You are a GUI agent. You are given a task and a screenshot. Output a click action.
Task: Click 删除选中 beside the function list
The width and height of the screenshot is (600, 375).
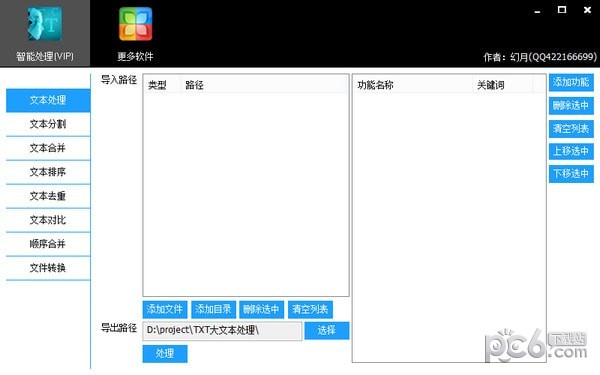(571, 106)
